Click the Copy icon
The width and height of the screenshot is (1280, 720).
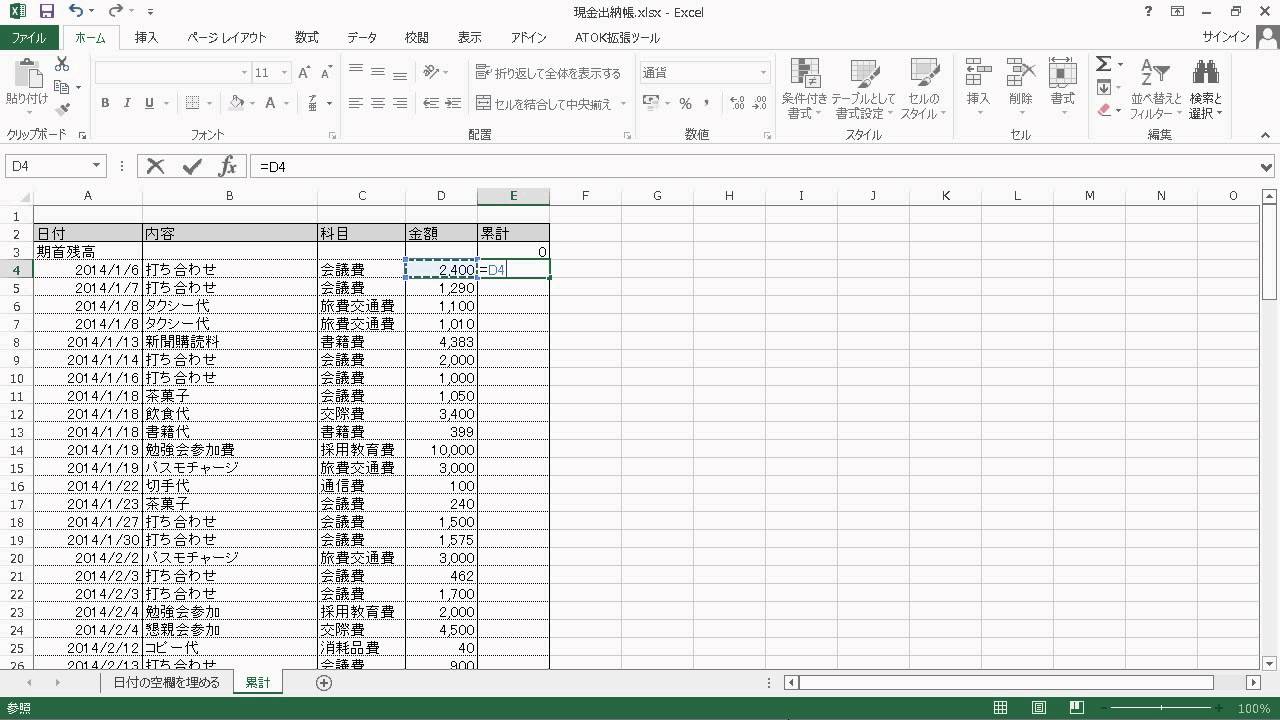click(x=62, y=87)
